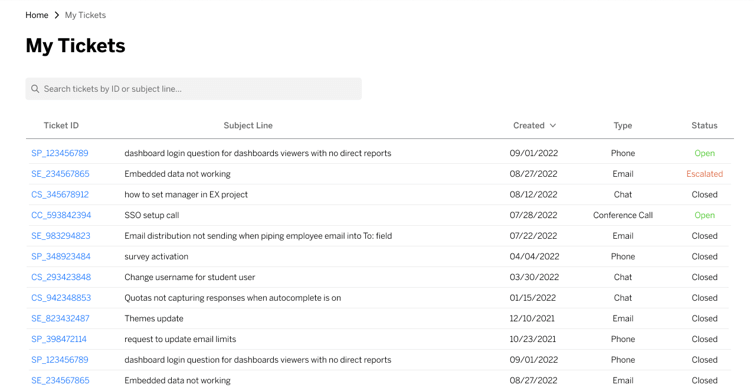Open ticket SP_398472114

point(59,339)
